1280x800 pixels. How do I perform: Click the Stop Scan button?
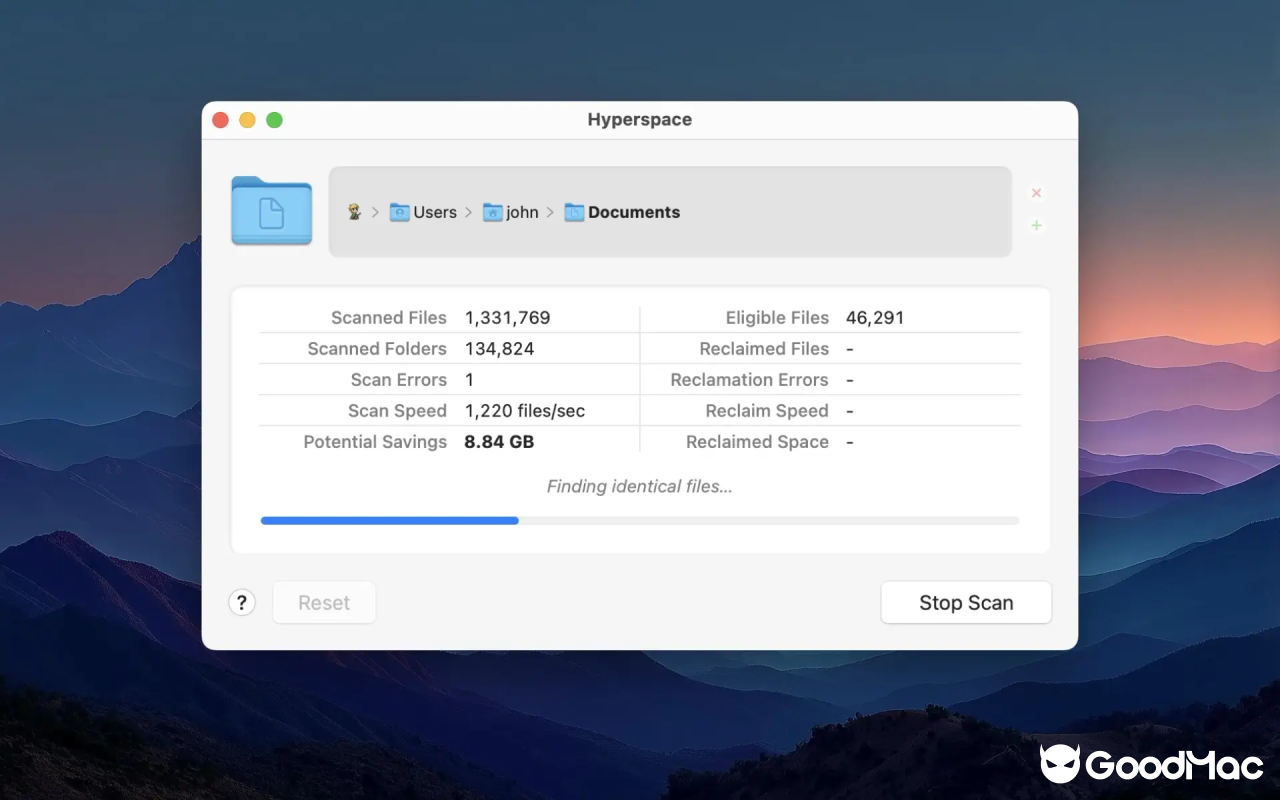(966, 602)
